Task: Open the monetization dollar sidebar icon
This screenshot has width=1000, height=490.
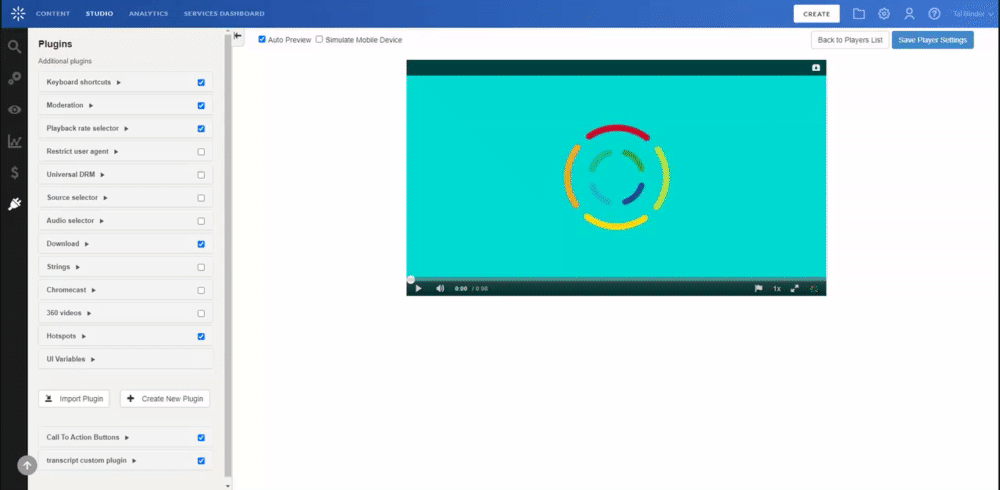Action: click(14, 172)
